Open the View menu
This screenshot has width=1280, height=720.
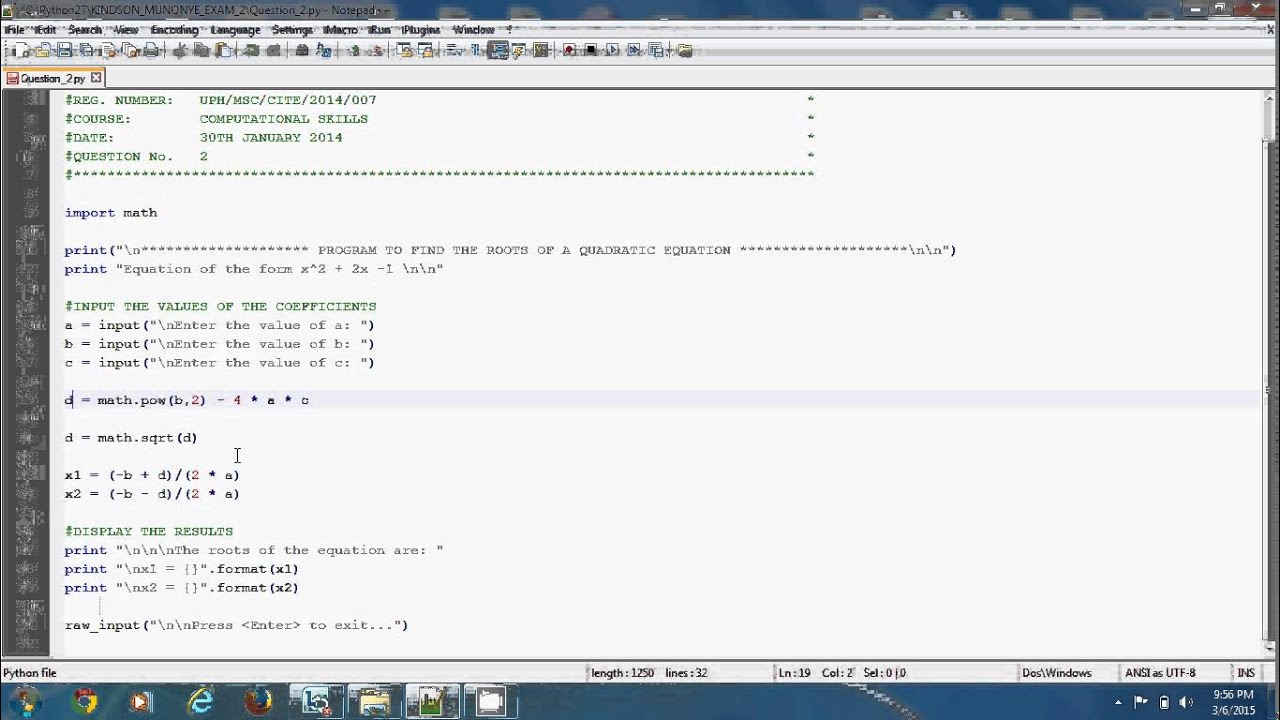(x=126, y=30)
